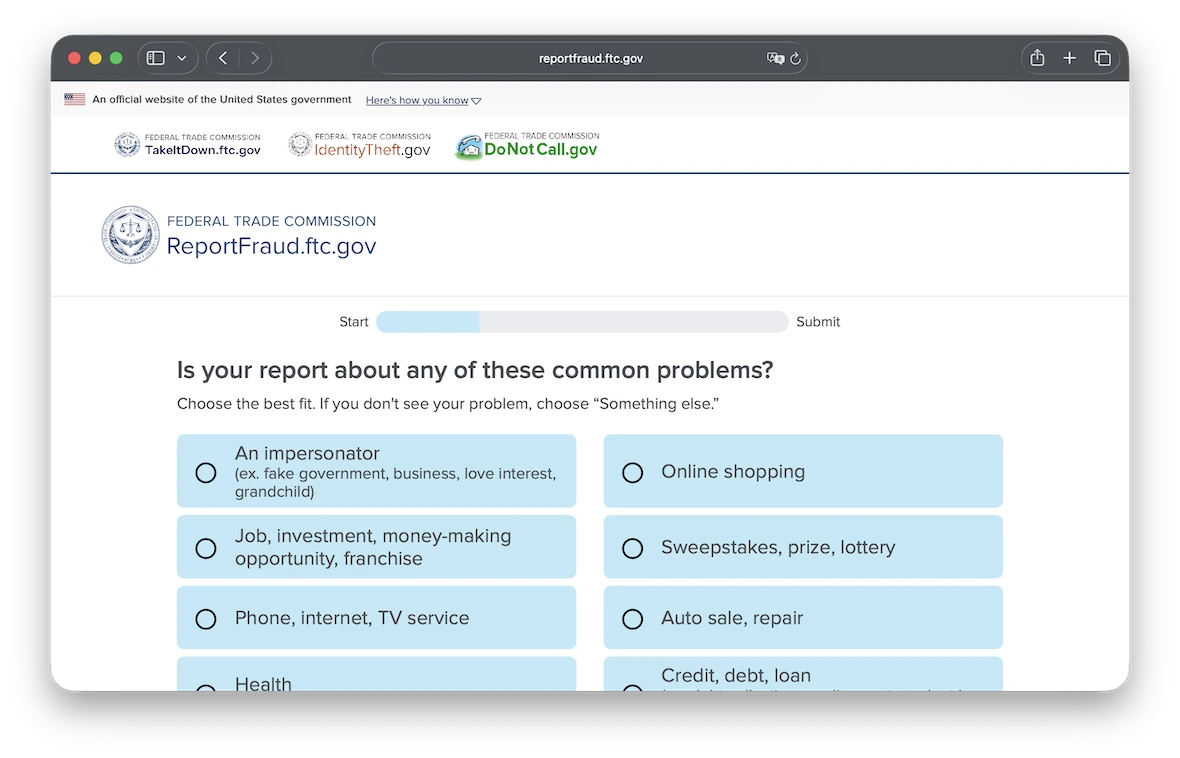Click the heading "Is your report about any of these common problems?"
This screenshot has height=758, width=1180.
[475, 370]
